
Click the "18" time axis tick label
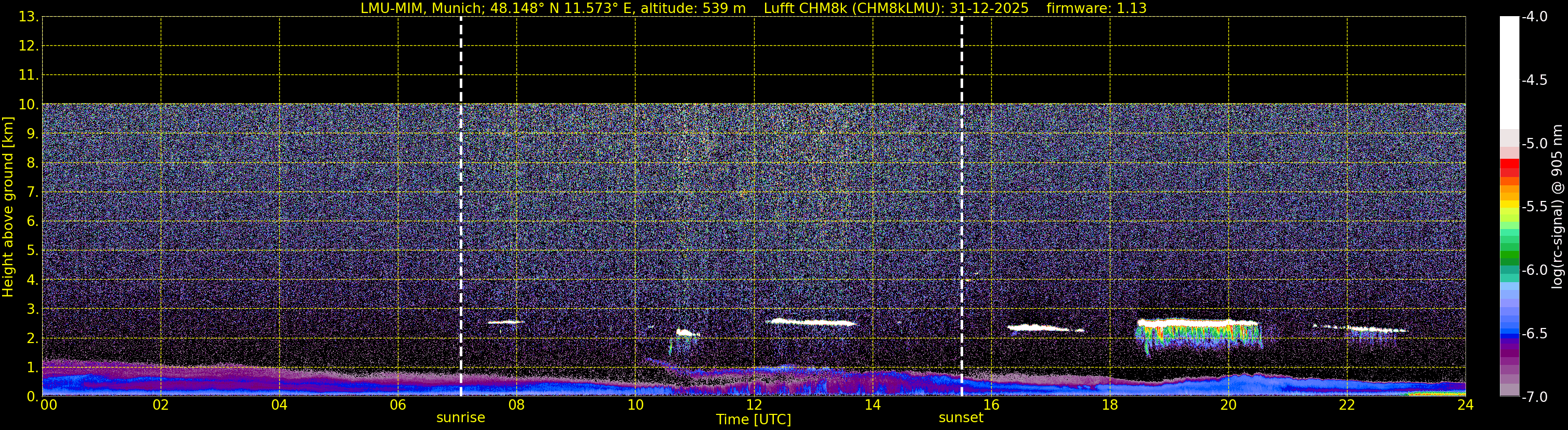pos(1110,405)
